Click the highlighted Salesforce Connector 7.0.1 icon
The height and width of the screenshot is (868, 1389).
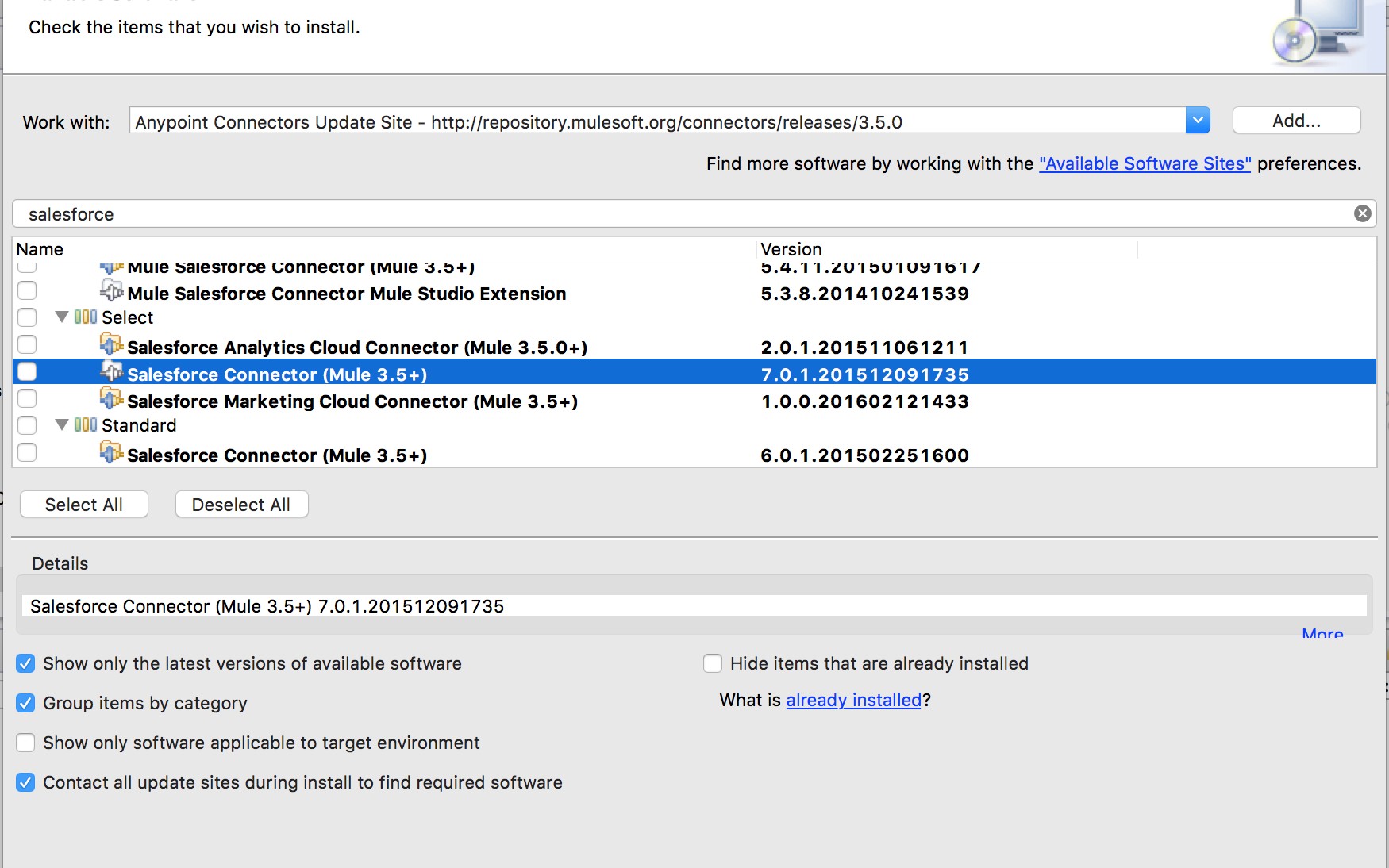point(111,372)
